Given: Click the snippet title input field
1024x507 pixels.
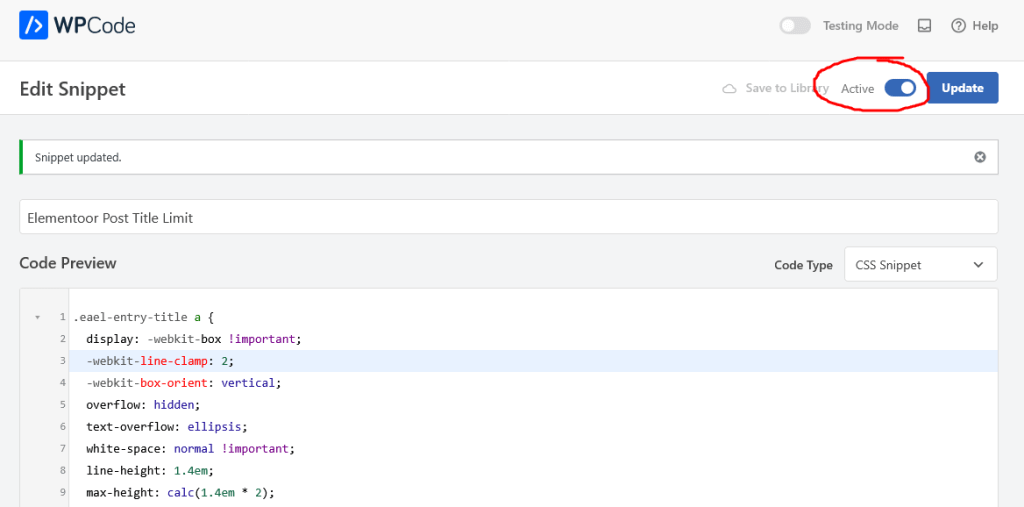Looking at the screenshot, I should pyautogui.click(x=509, y=217).
